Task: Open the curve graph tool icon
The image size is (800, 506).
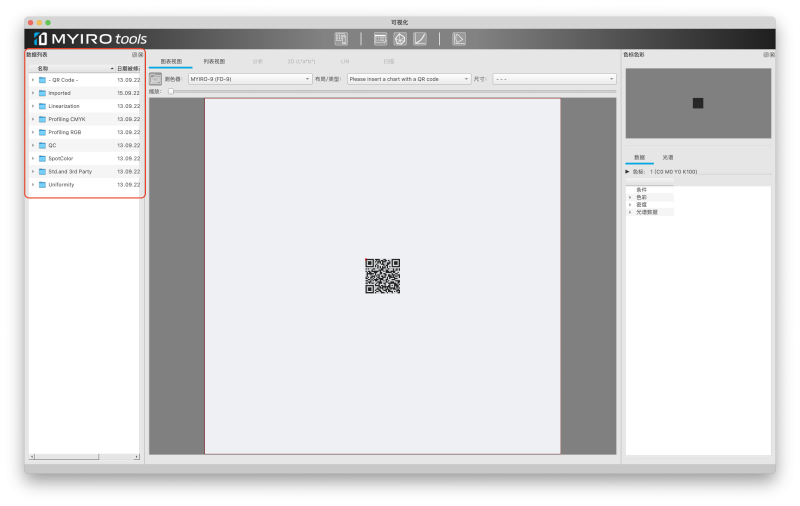Action: pyautogui.click(x=420, y=39)
